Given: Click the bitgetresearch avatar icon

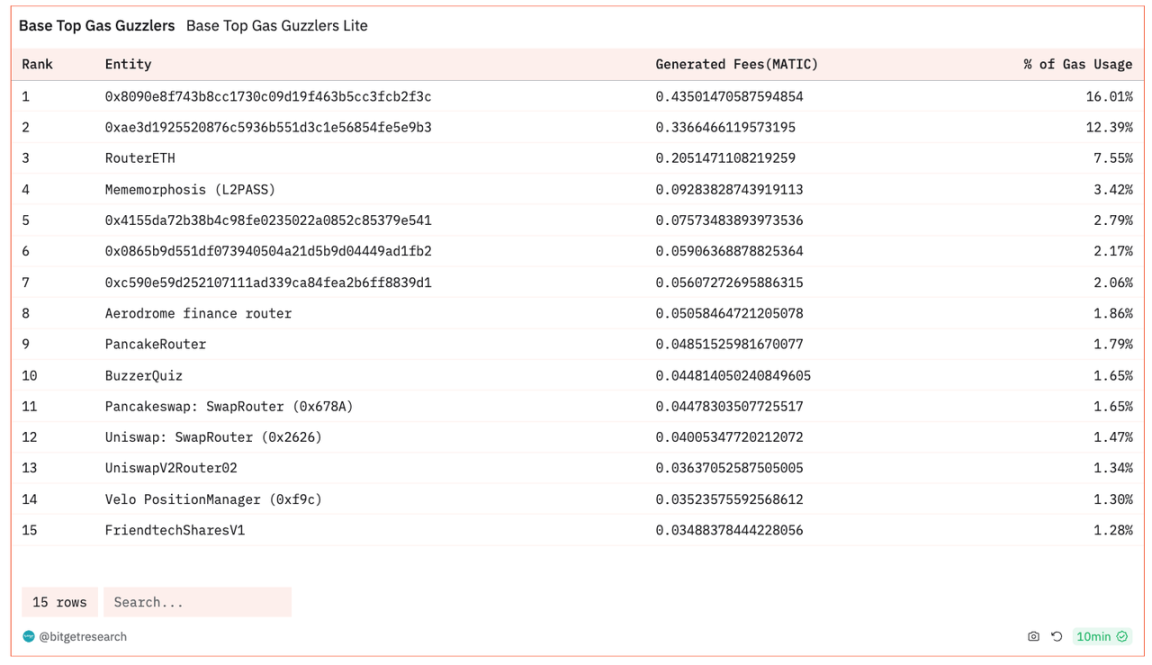Looking at the screenshot, I should coord(28,636).
